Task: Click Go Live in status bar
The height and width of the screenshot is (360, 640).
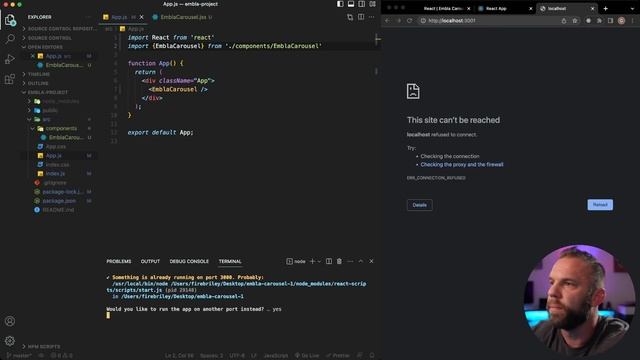Action: tap(307, 356)
